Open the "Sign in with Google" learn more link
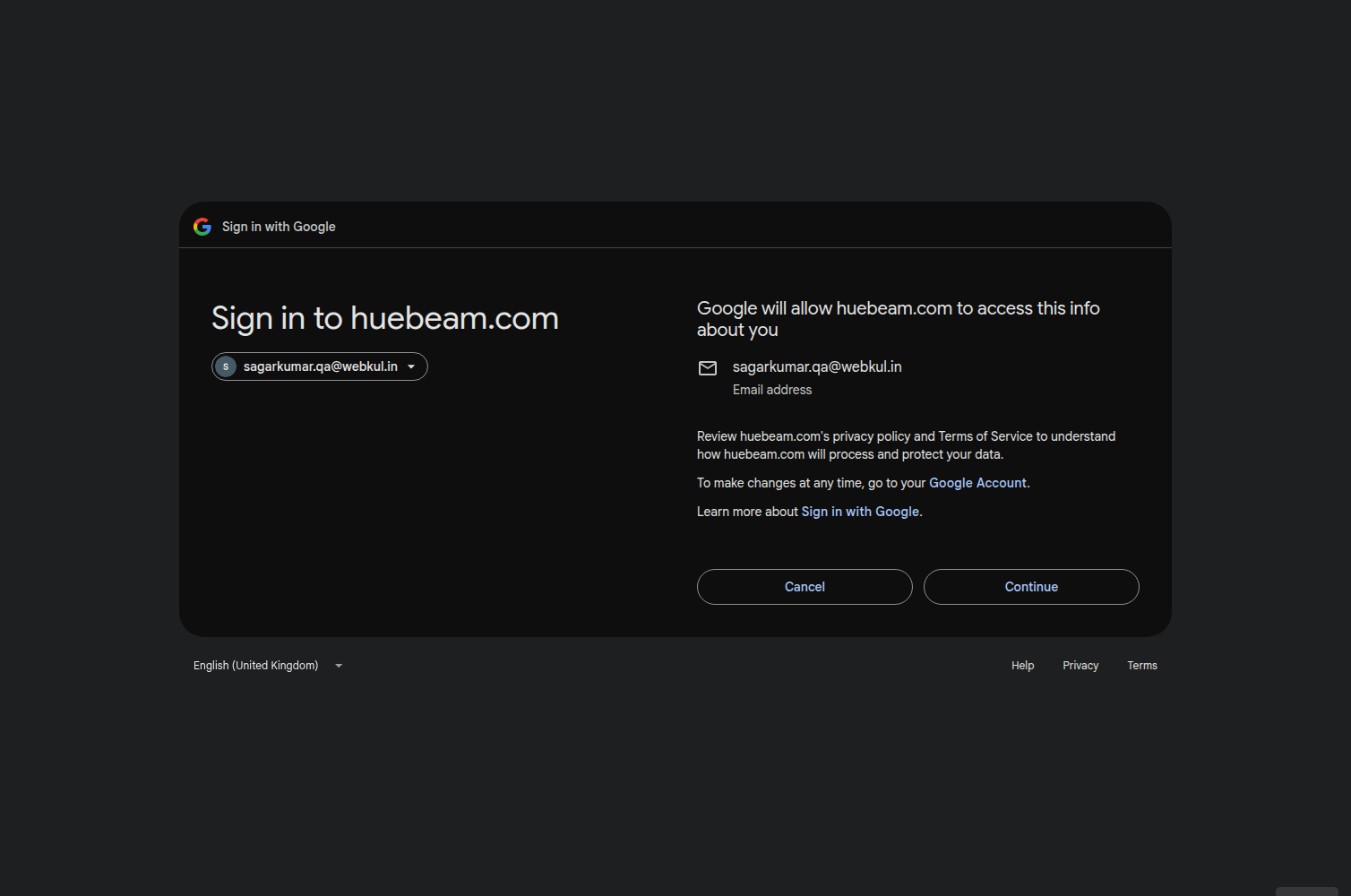1351x896 pixels. tap(860, 512)
